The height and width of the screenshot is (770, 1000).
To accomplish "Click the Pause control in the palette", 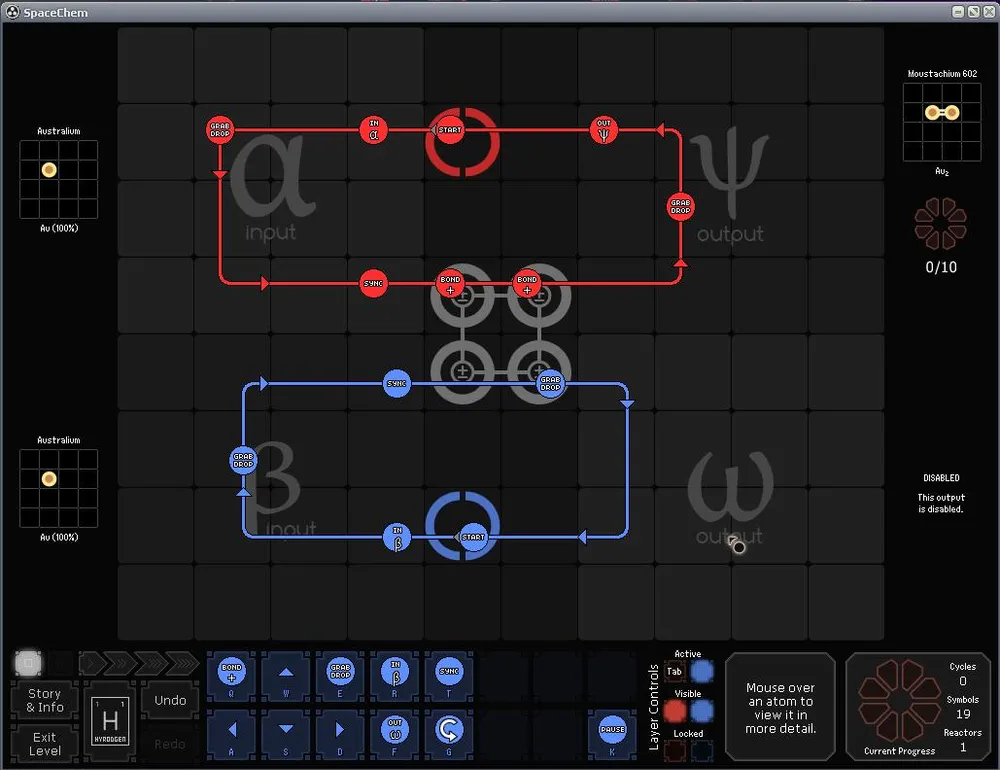I will pos(613,728).
